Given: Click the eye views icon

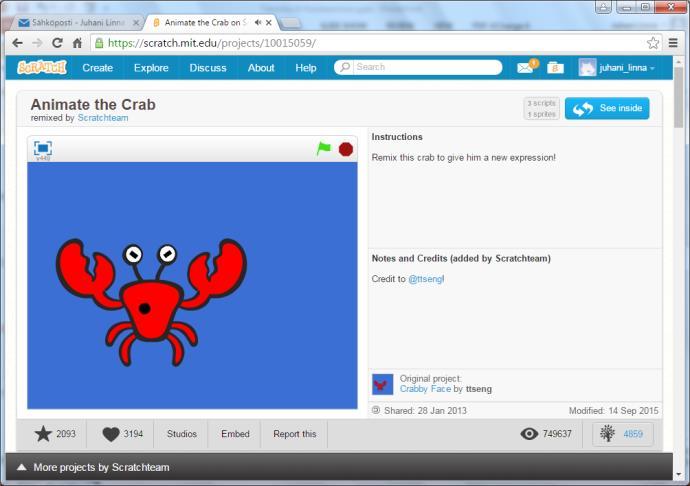Looking at the screenshot, I should coord(529,434).
